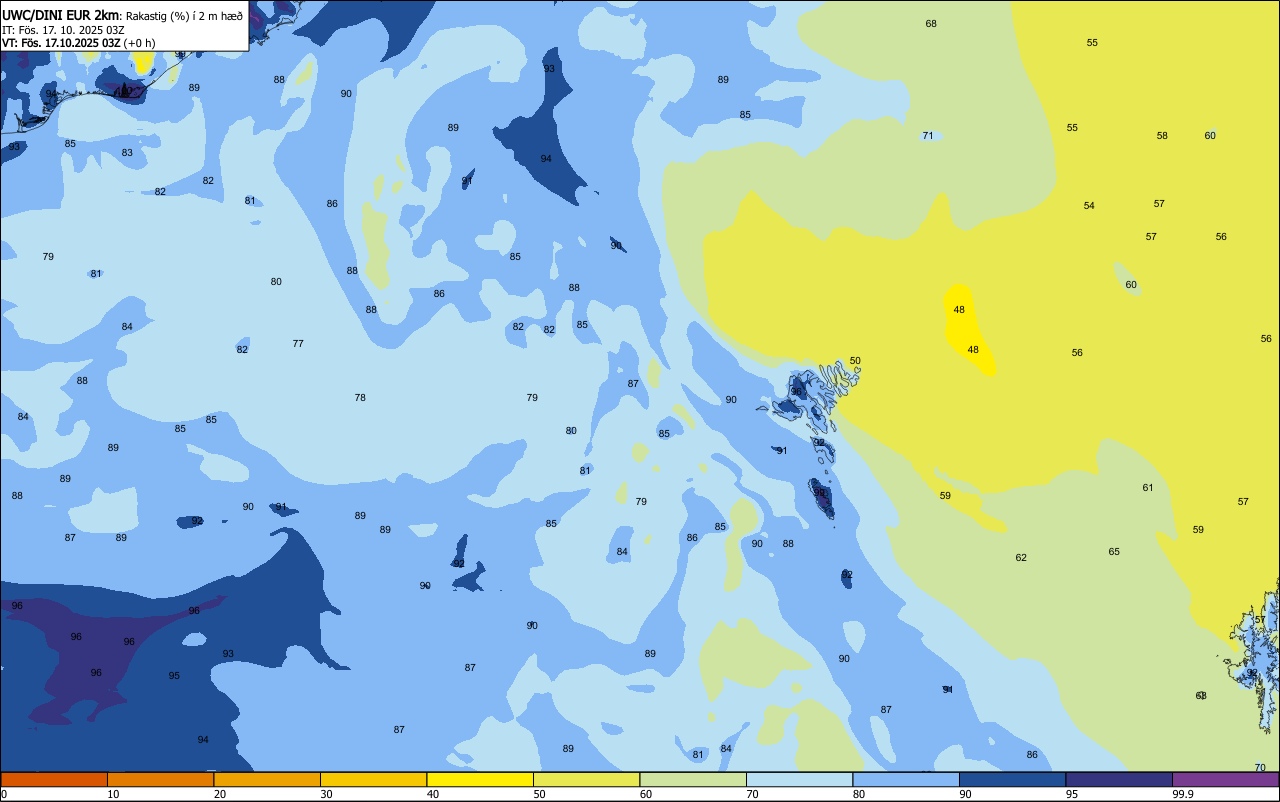Select the "VT: Fös. 17.10.2025 03Z (+0 h)" line
Screen dimensions: 1280x802
pos(78,43)
